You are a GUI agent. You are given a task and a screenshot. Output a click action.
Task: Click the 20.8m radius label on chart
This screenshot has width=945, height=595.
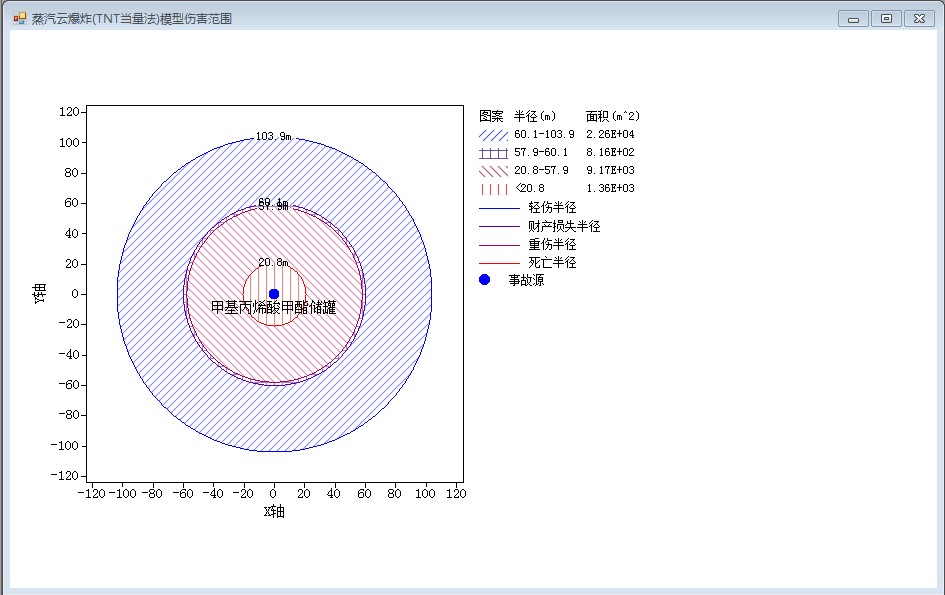pyautogui.click(x=274, y=262)
